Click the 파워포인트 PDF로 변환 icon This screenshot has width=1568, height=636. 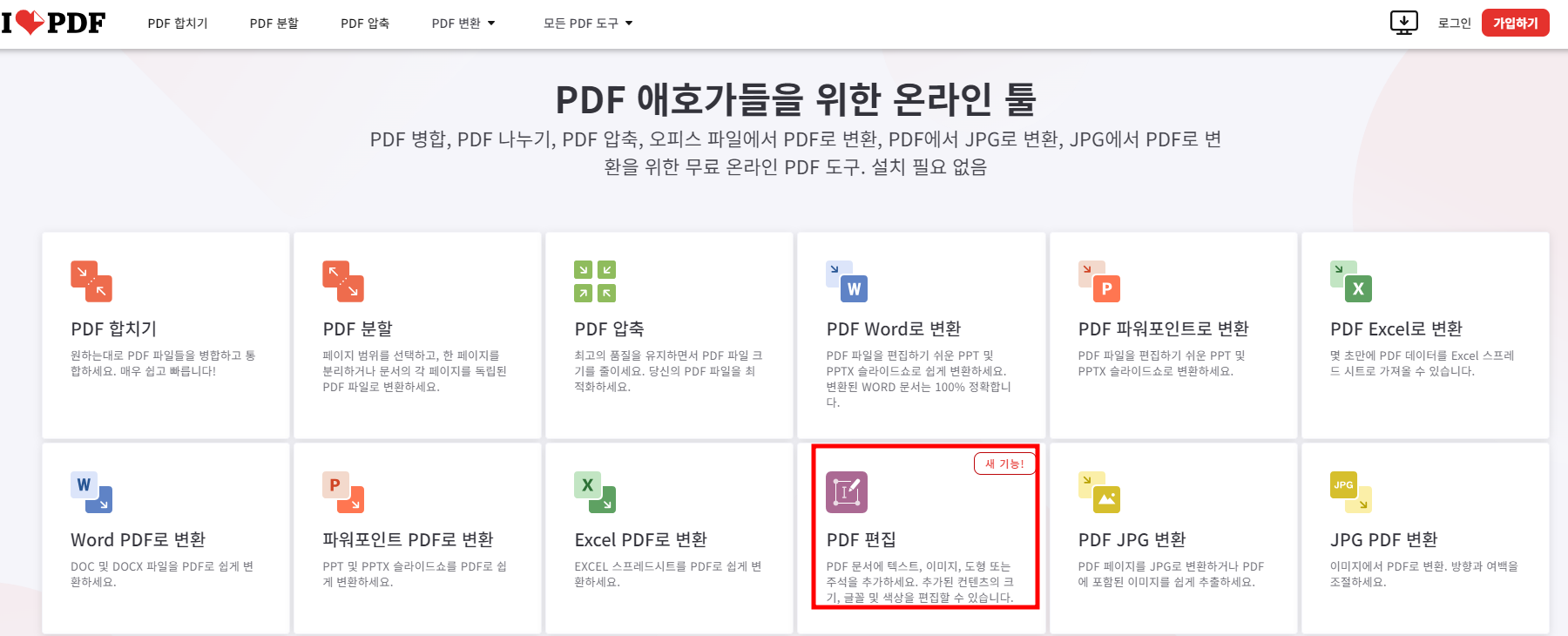pyautogui.click(x=343, y=492)
